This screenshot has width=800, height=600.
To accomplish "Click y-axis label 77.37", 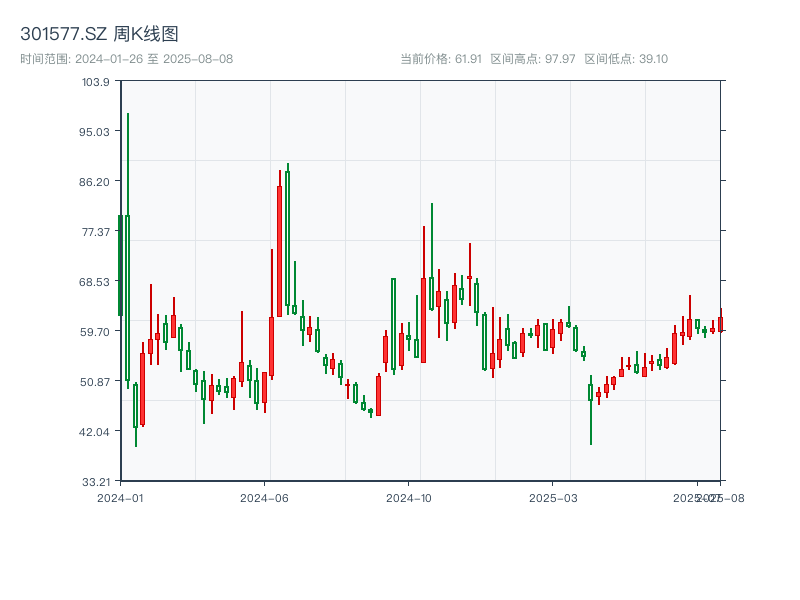I will [95, 232].
